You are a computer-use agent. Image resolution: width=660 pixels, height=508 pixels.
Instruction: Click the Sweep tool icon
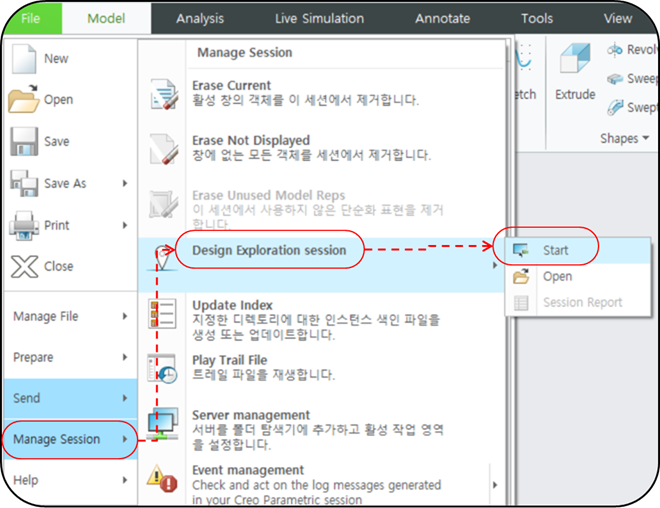point(615,79)
